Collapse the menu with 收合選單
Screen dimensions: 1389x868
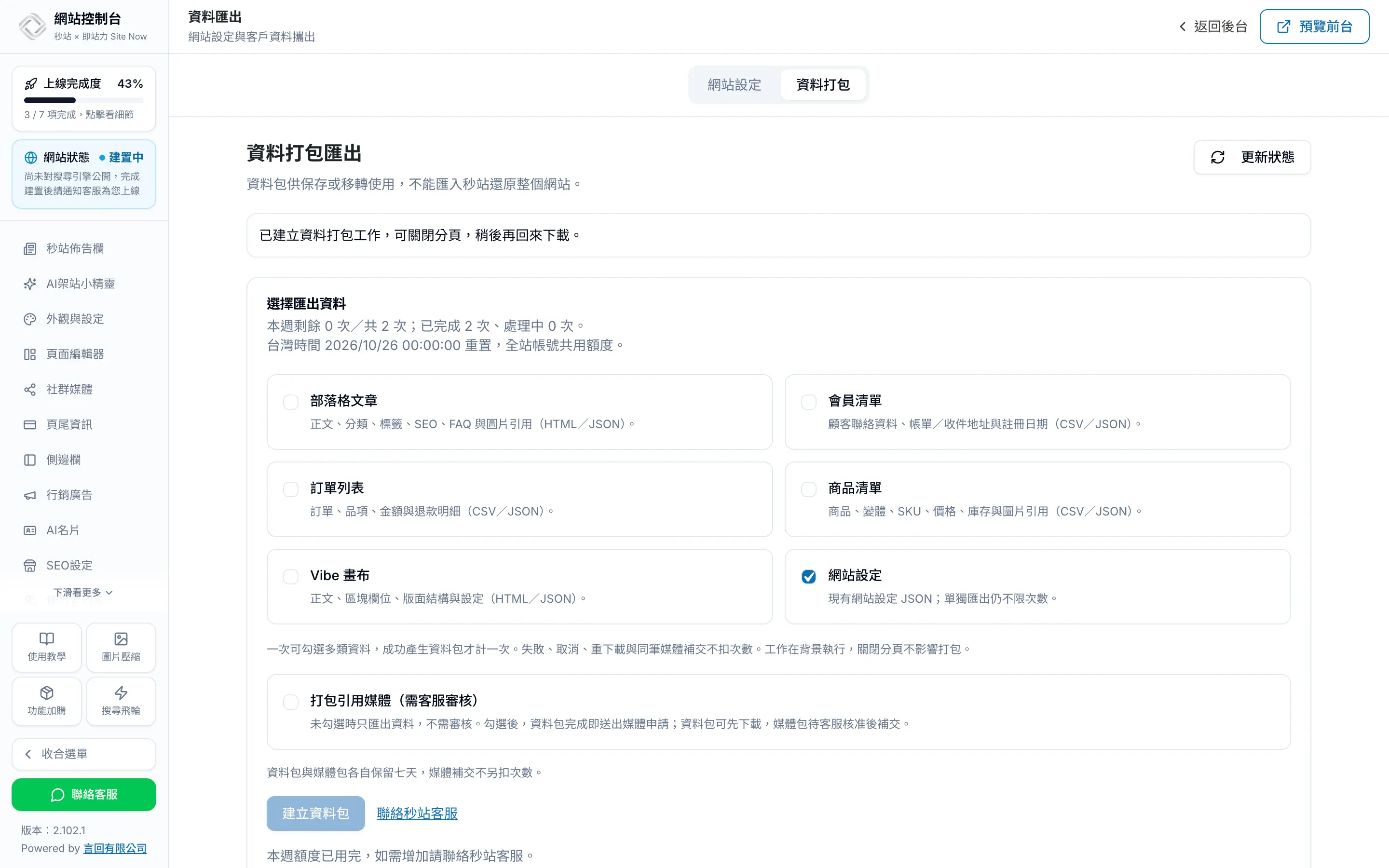coord(84,754)
